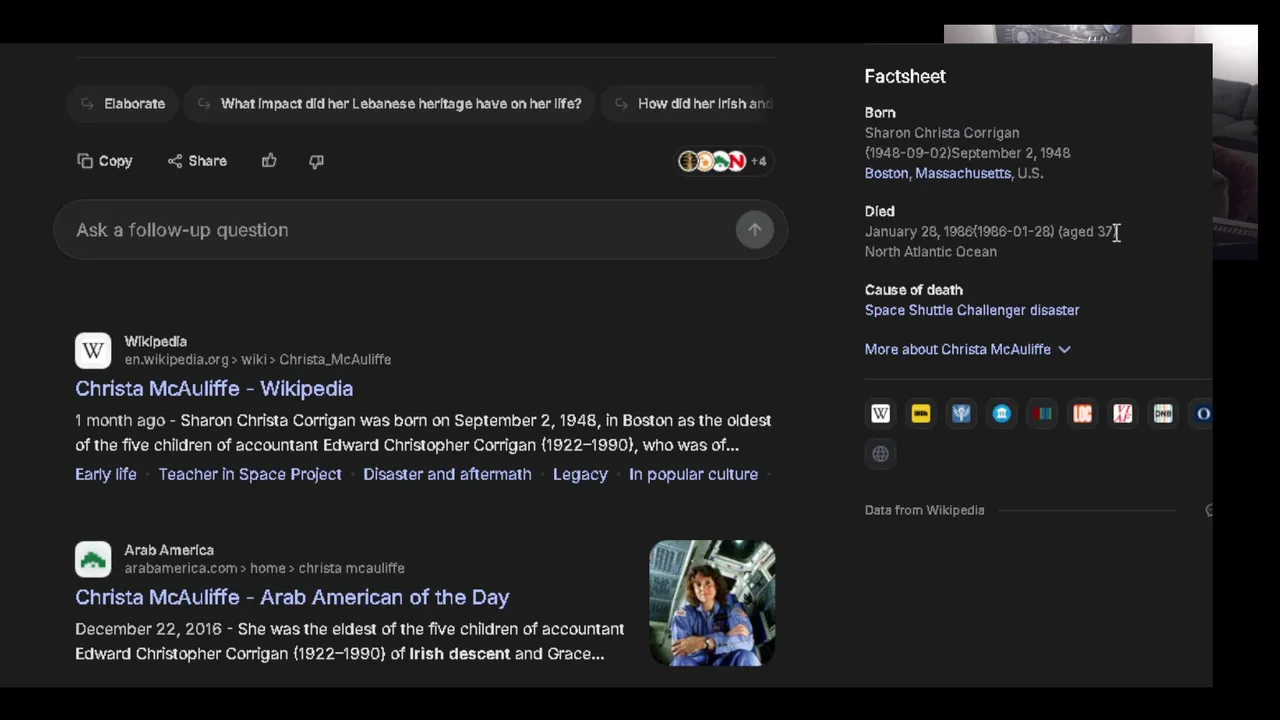Open In popular culture section link

[x=693, y=474]
